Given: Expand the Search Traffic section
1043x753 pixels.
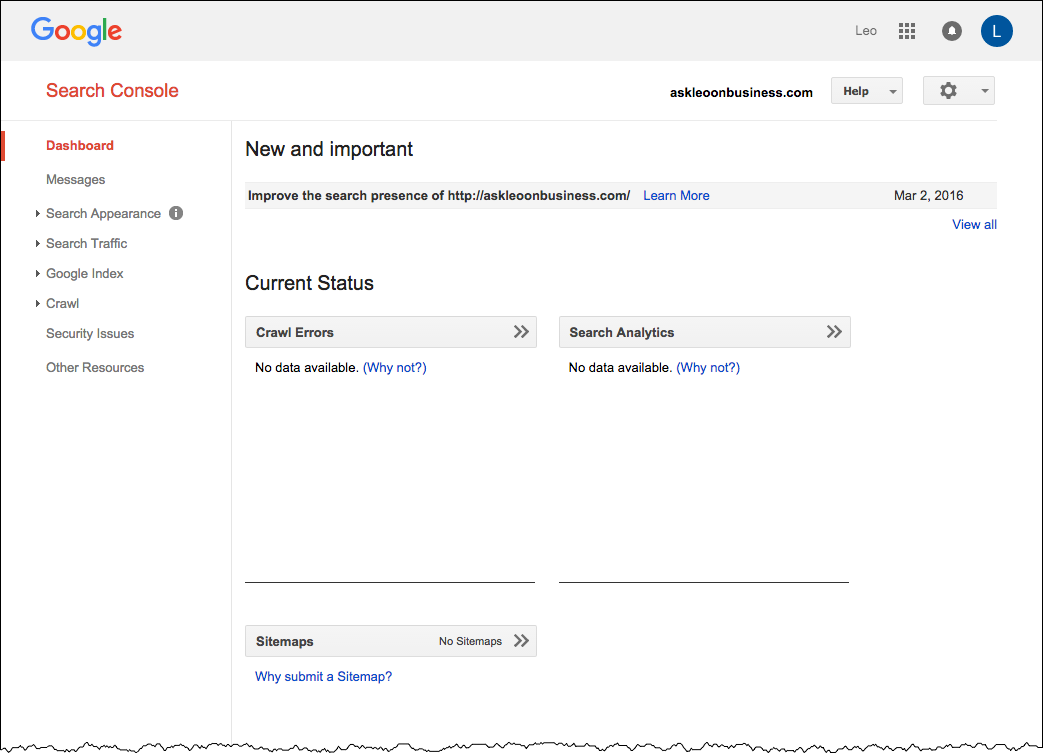Looking at the screenshot, I should point(86,243).
